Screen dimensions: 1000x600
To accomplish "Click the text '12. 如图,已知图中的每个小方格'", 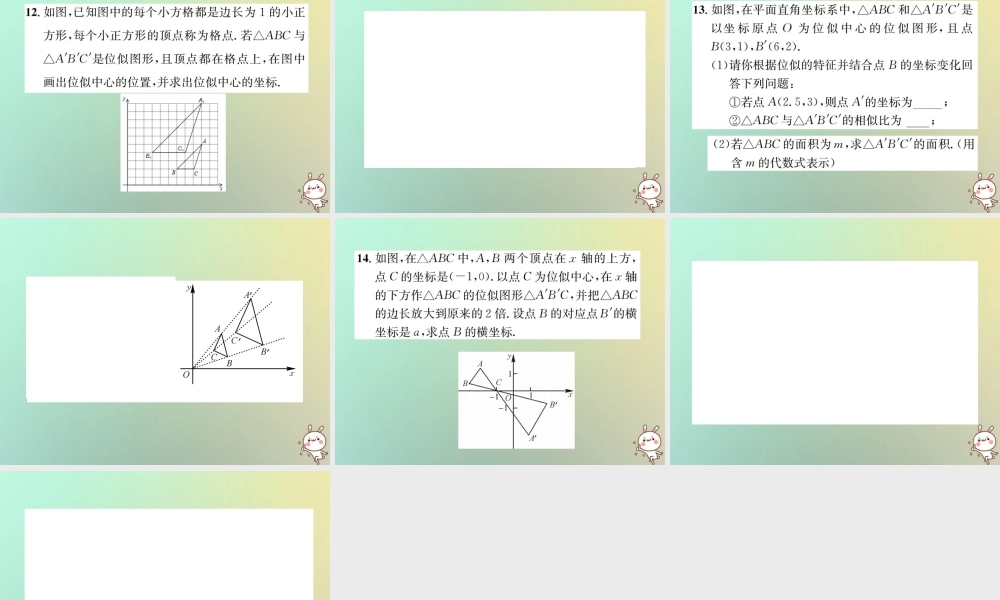I will [121, 13].
